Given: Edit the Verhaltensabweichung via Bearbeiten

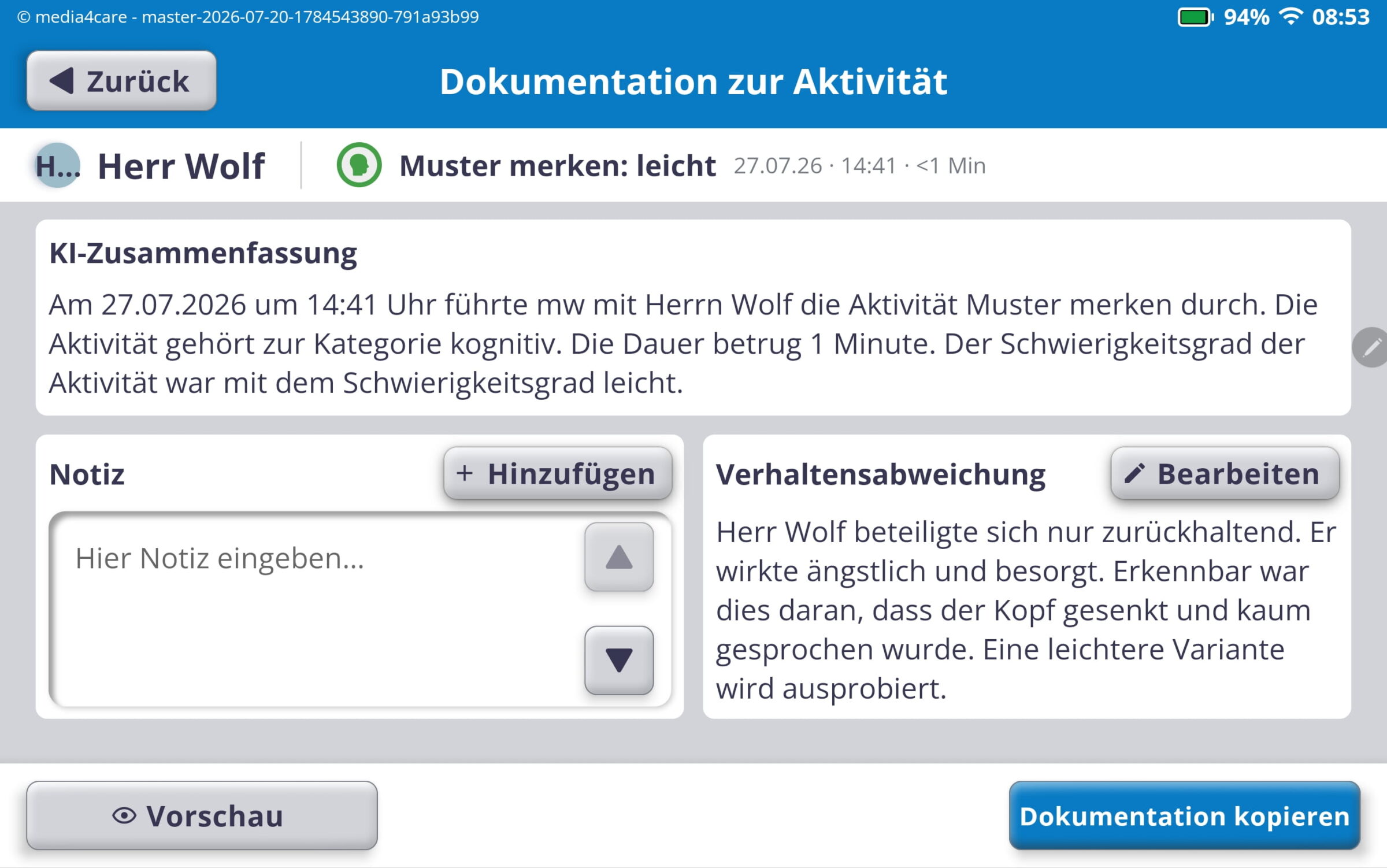Looking at the screenshot, I should coord(1225,473).
